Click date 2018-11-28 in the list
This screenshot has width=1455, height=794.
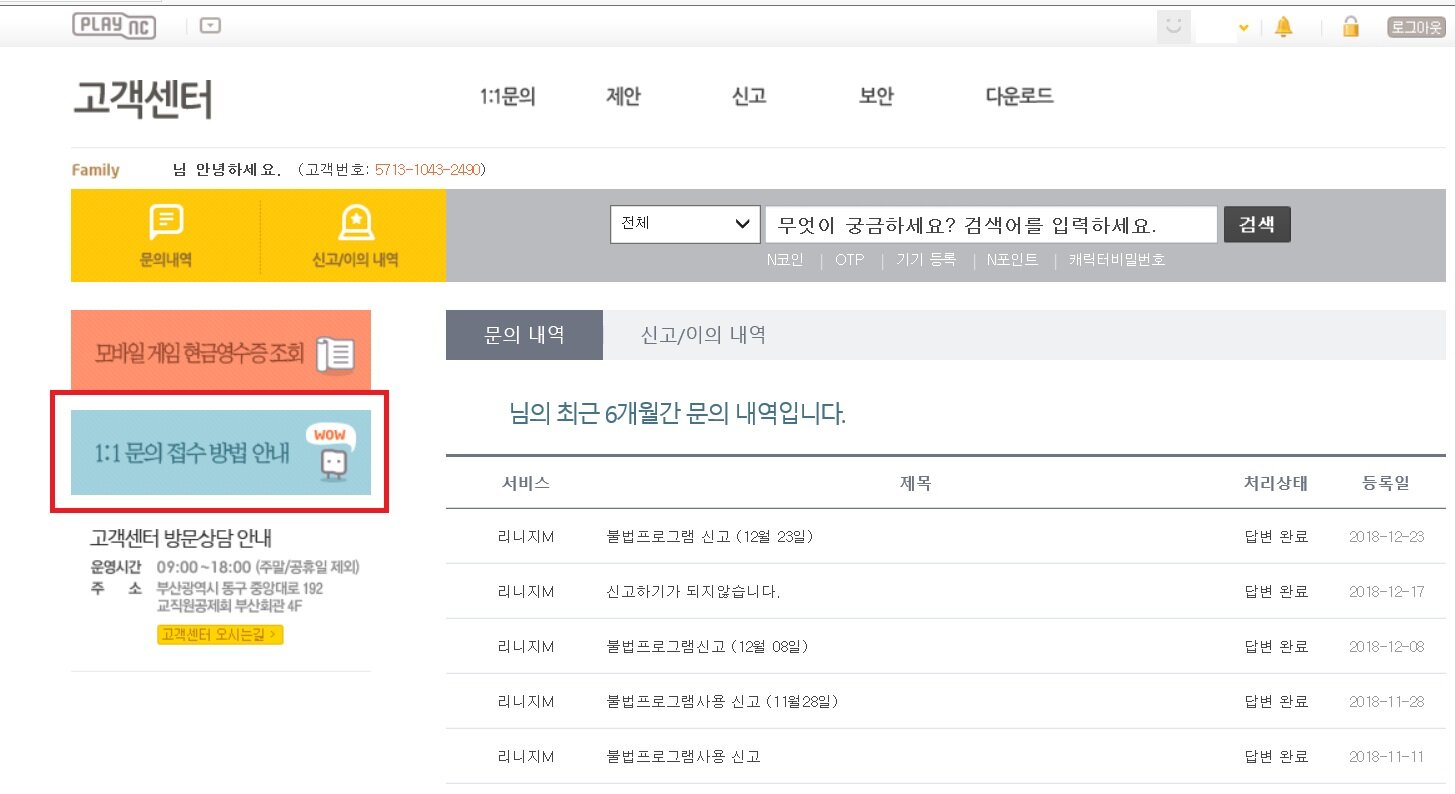pos(1386,701)
